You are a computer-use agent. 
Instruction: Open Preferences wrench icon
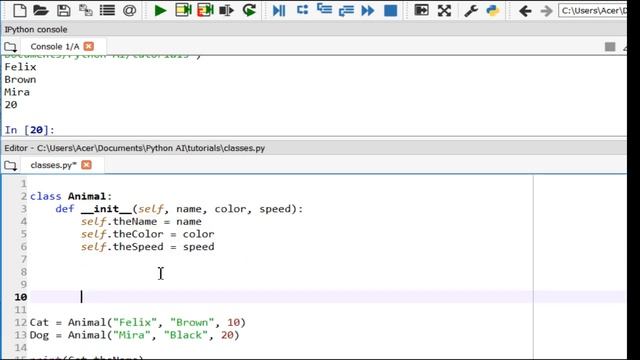(471, 11)
